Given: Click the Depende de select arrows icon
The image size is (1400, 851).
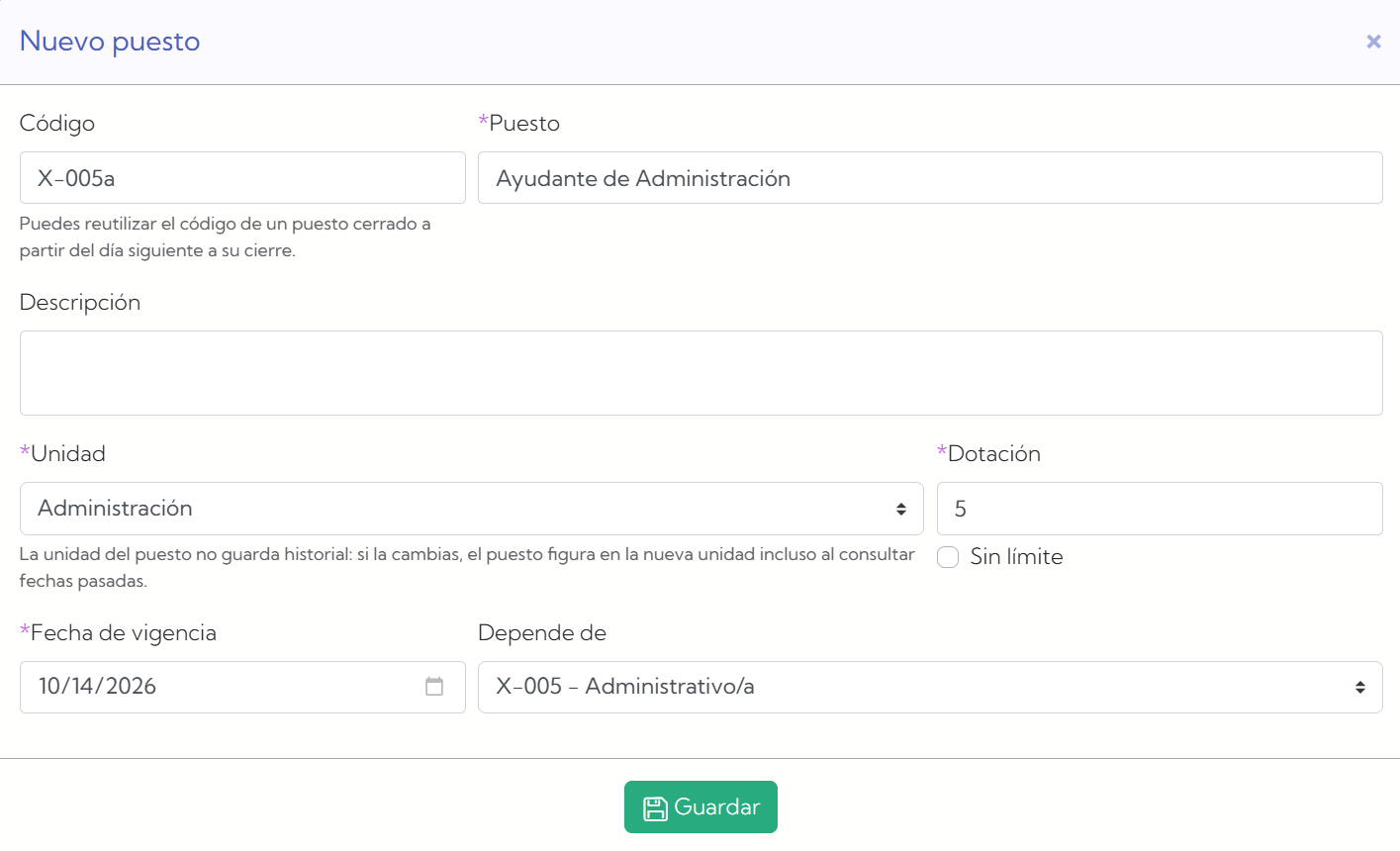Looking at the screenshot, I should coord(1360,688).
